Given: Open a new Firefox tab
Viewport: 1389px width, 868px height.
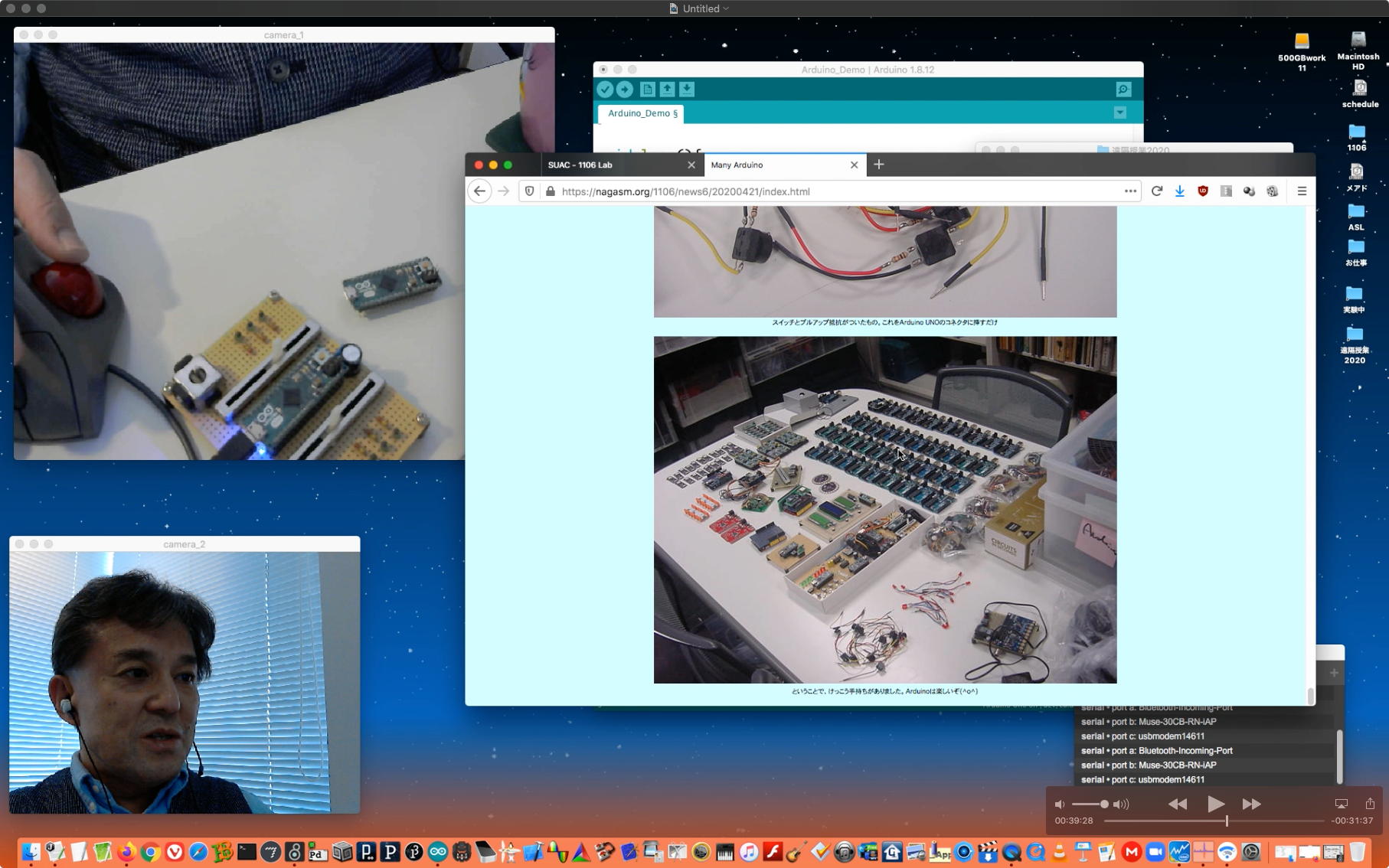Looking at the screenshot, I should coord(879,165).
